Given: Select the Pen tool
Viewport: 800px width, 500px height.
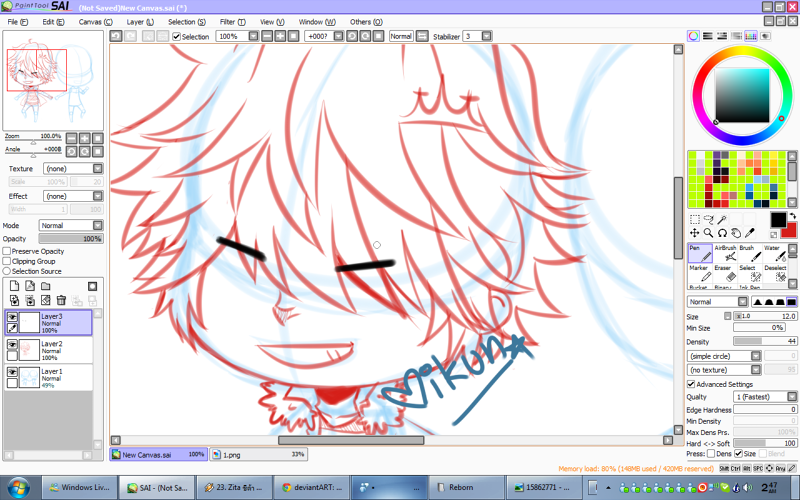Looking at the screenshot, I should pyautogui.click(x=700, y=253).
